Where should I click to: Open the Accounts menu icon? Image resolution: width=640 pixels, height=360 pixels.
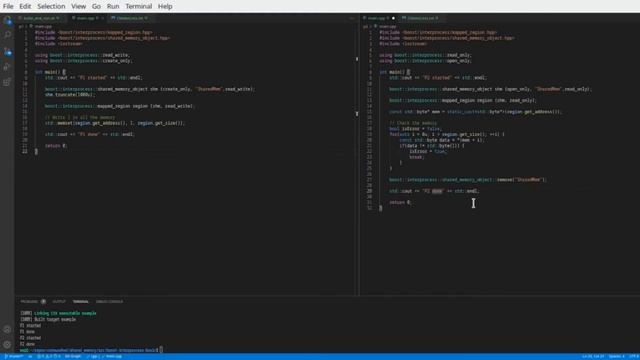click(7, 329)
